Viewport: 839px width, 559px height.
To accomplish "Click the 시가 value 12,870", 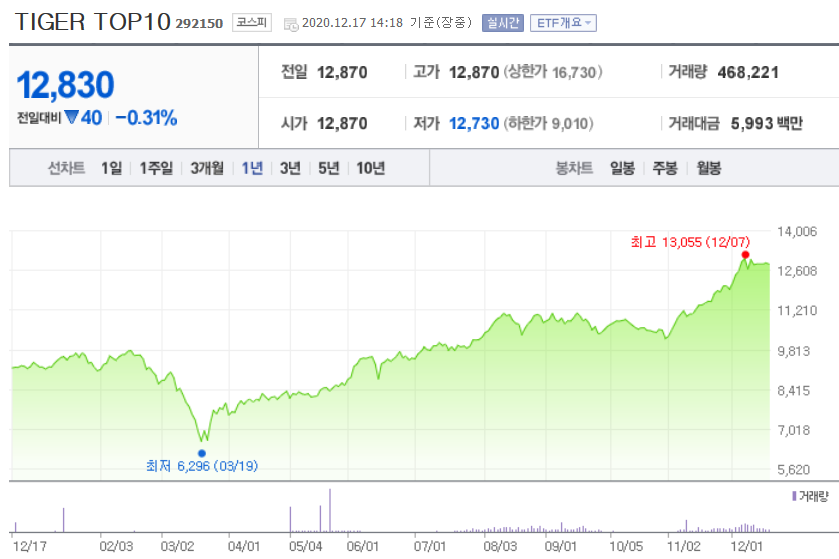I will 342,124.
